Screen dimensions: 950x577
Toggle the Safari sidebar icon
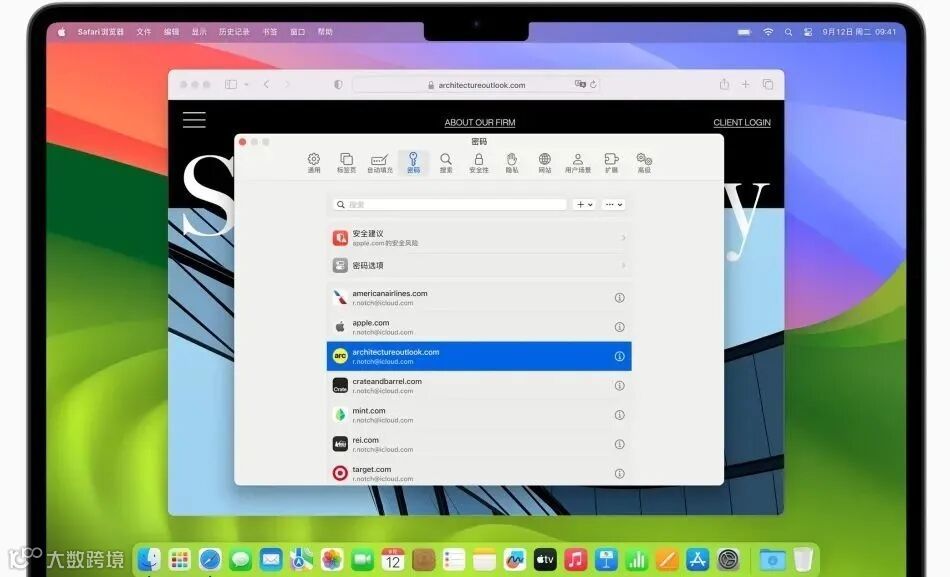[x=231, y=85]
